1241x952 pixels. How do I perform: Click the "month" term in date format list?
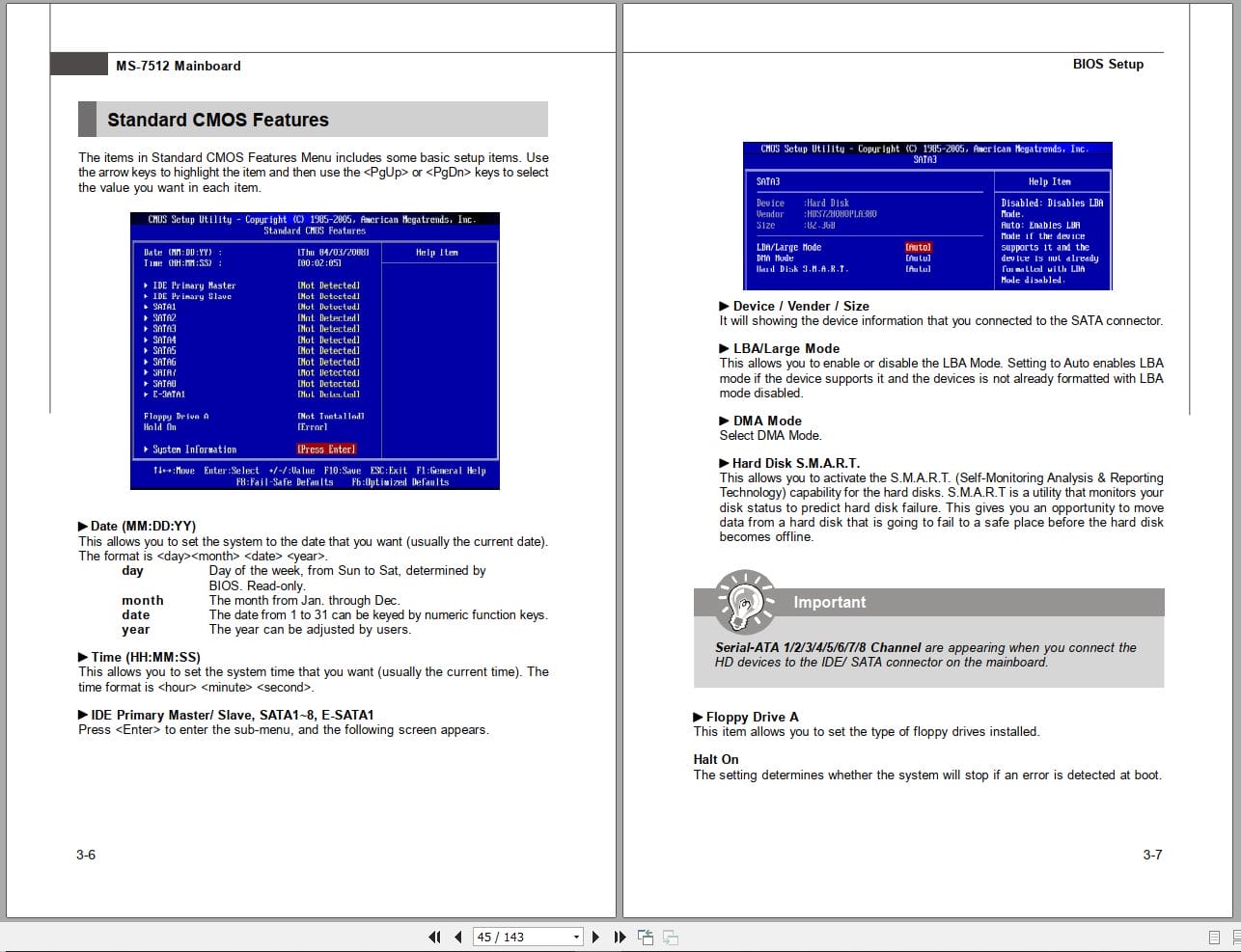pos(143,600)
